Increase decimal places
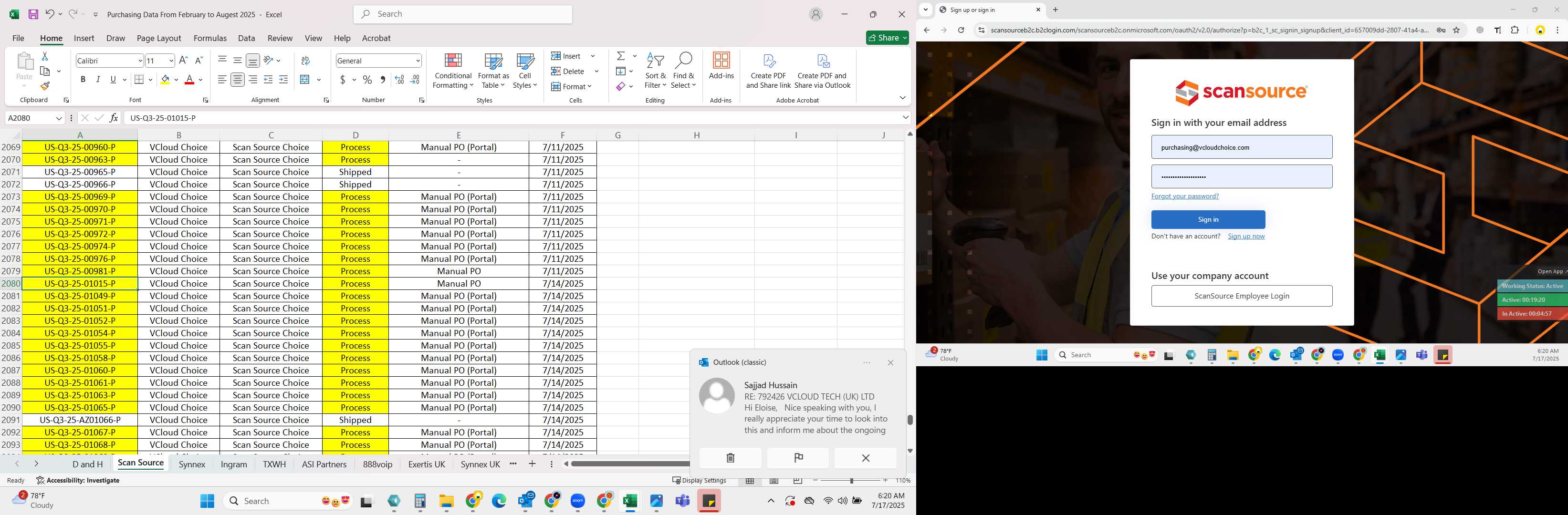The image size is (1568, 515). pos(399,80)
